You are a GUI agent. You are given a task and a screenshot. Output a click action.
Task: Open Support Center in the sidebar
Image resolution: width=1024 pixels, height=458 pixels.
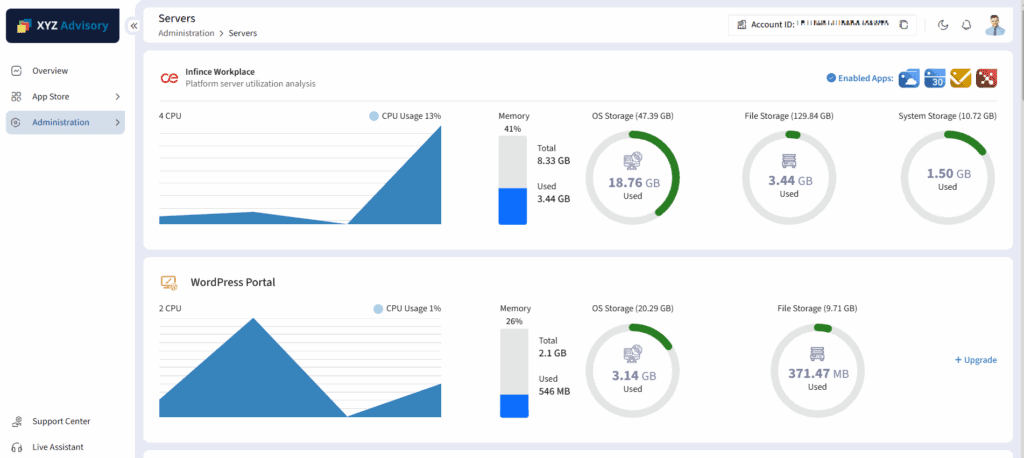click(60, 422)
